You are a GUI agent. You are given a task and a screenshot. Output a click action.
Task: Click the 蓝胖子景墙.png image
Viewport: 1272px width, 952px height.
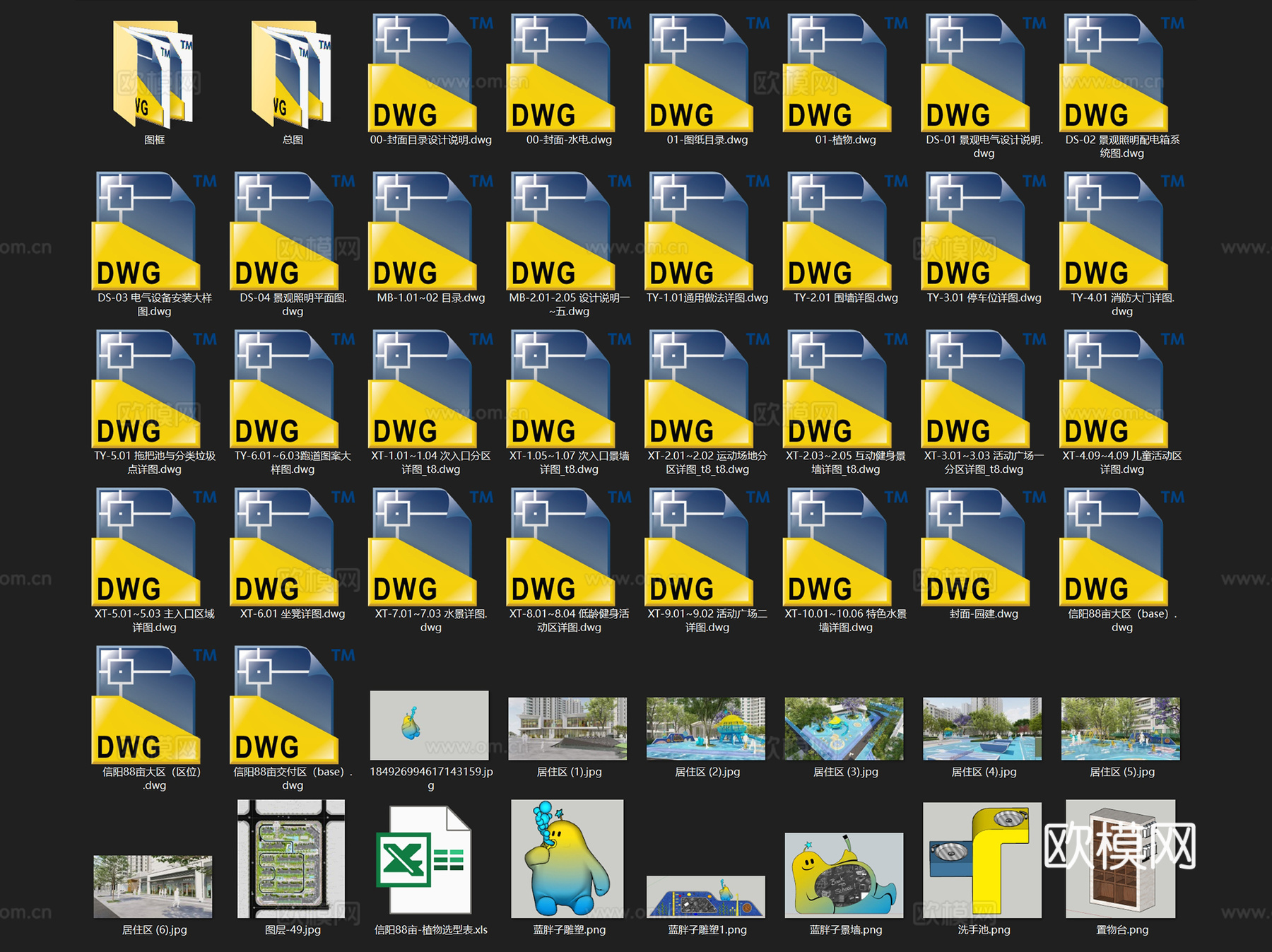[844, 875]
